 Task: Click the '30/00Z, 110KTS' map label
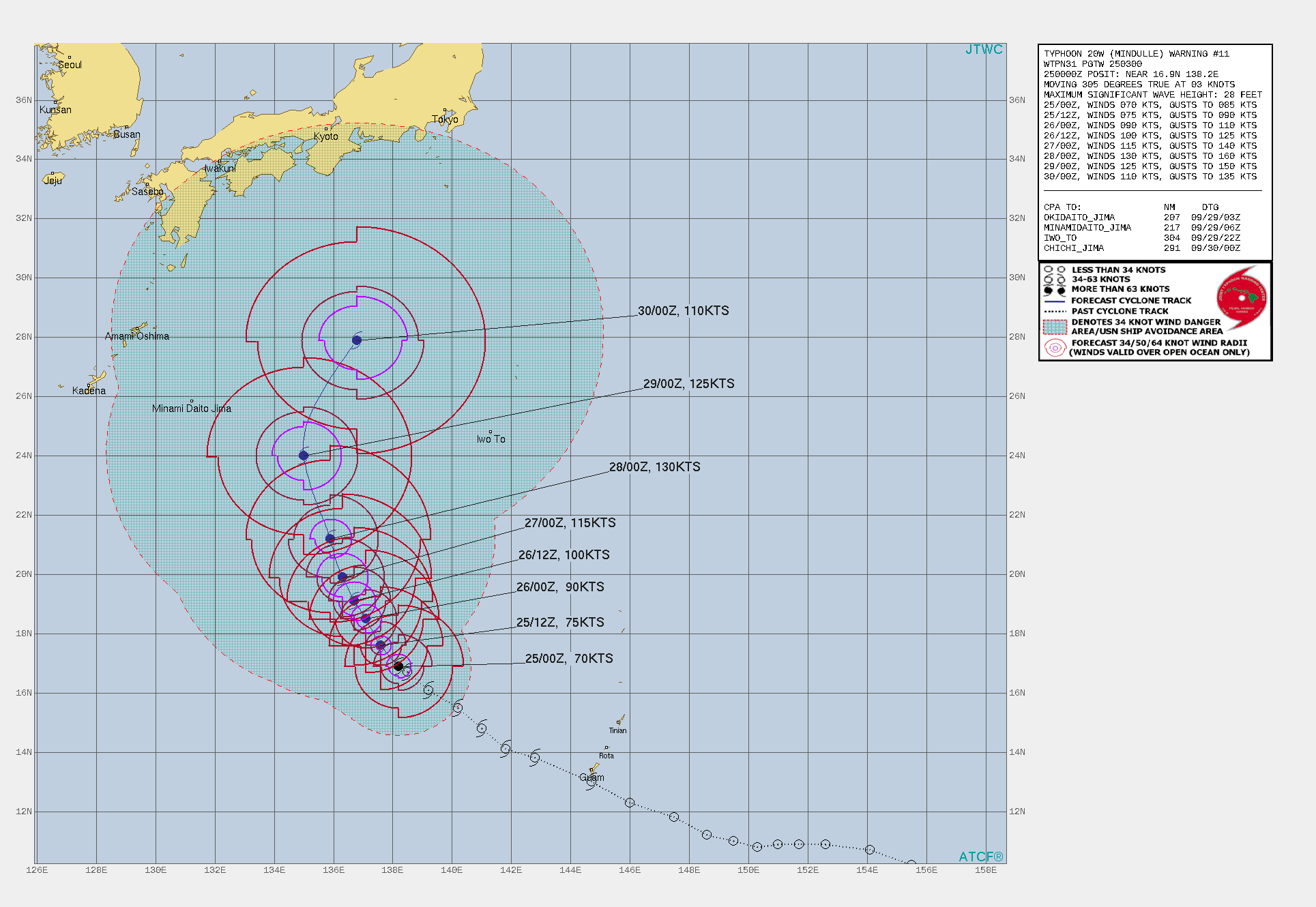[684, 311]
